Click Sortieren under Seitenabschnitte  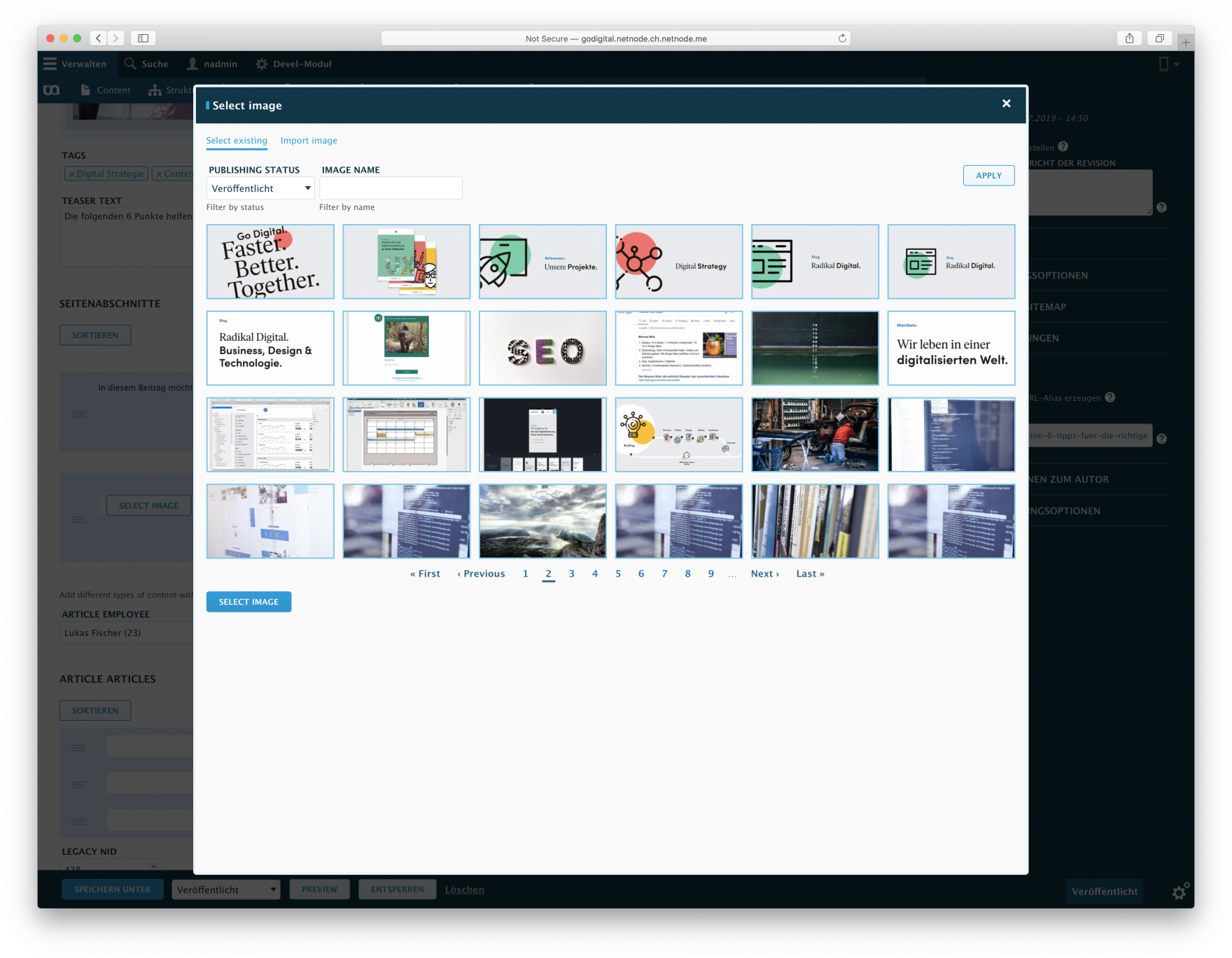pyautogui.click(x=95, y=335)
